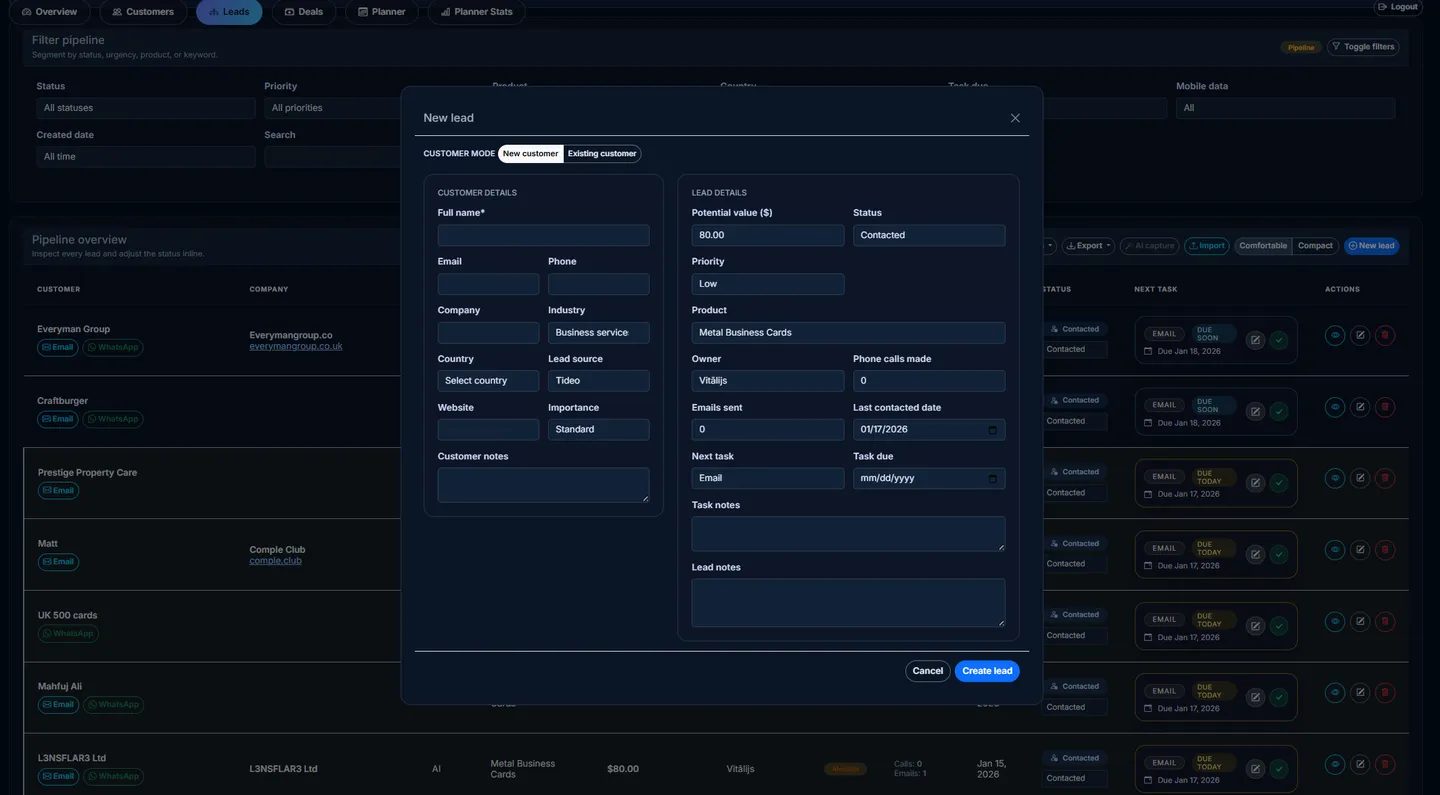
Task: Select New customer mode
Action: [530, 154]
